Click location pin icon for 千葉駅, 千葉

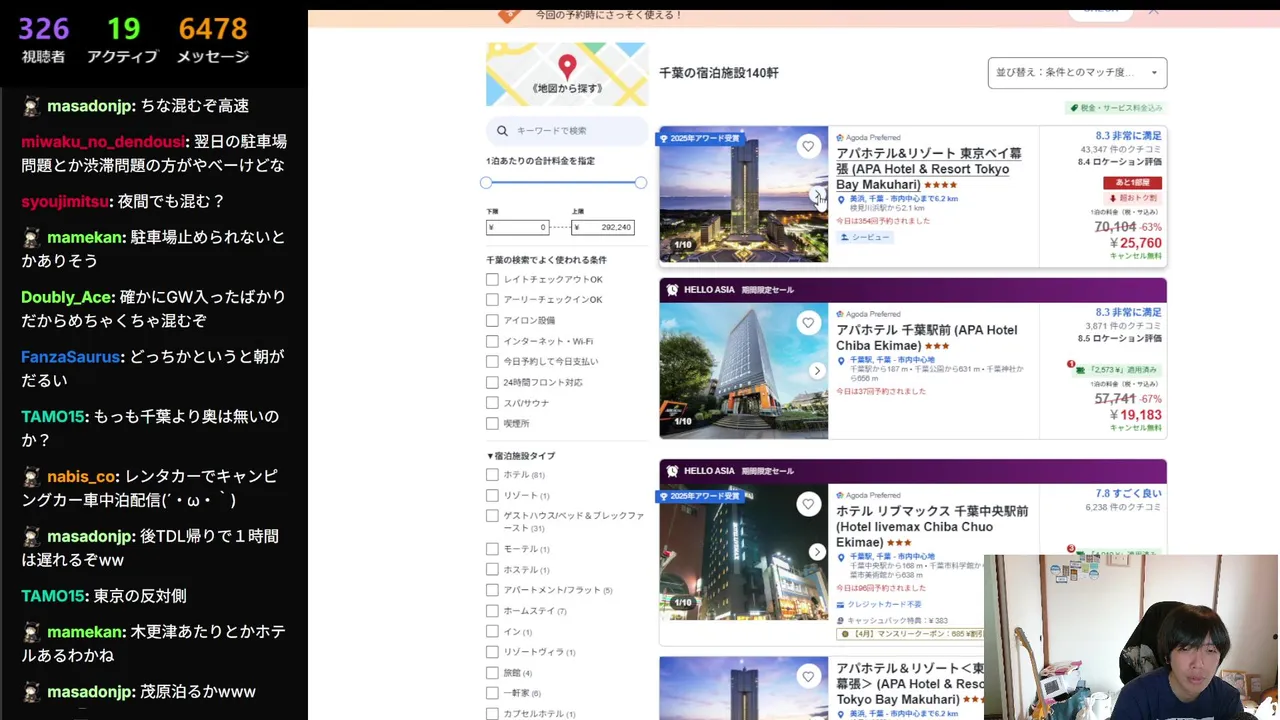(842, 360)
